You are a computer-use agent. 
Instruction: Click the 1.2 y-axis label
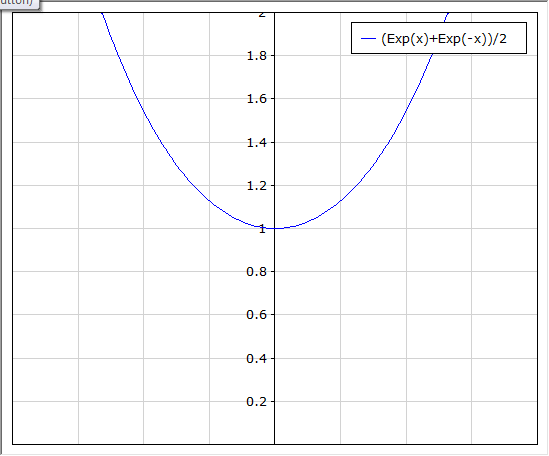click(x=256, y=186)
